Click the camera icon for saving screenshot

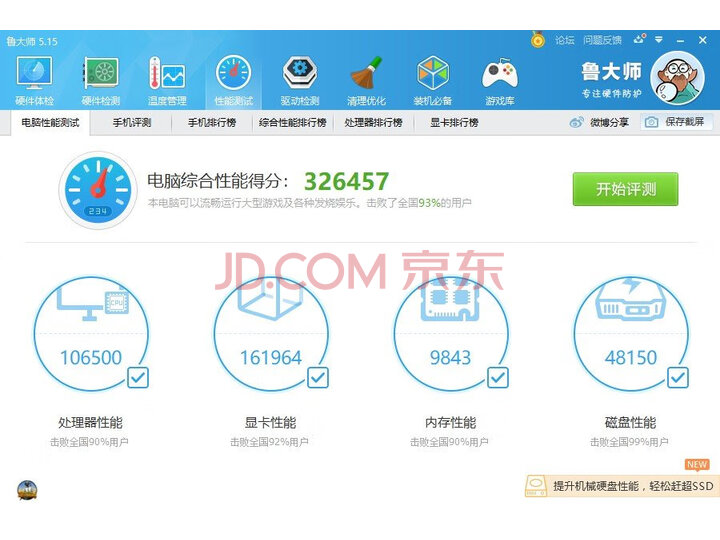coord(651,122)
